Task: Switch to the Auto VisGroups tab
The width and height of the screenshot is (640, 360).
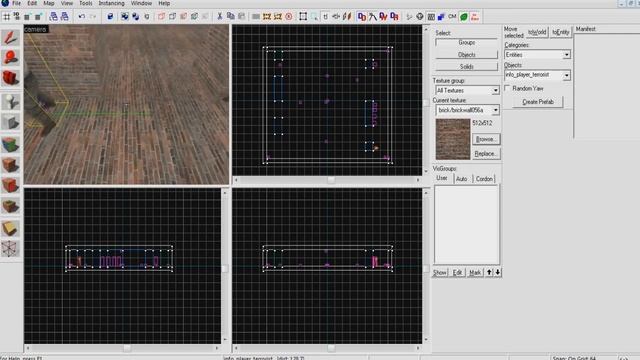Action: 462,179
